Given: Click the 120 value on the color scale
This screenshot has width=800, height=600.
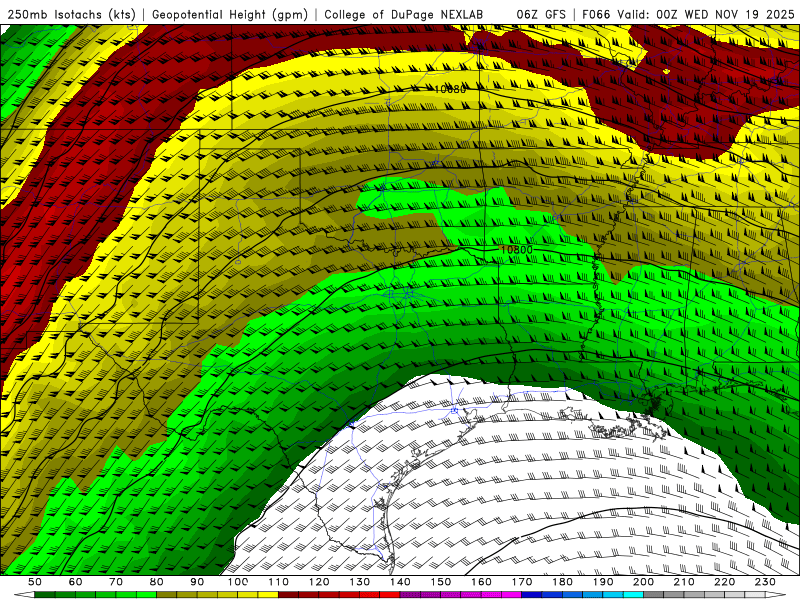Looking at the screenshot, I should coord(319,582).
